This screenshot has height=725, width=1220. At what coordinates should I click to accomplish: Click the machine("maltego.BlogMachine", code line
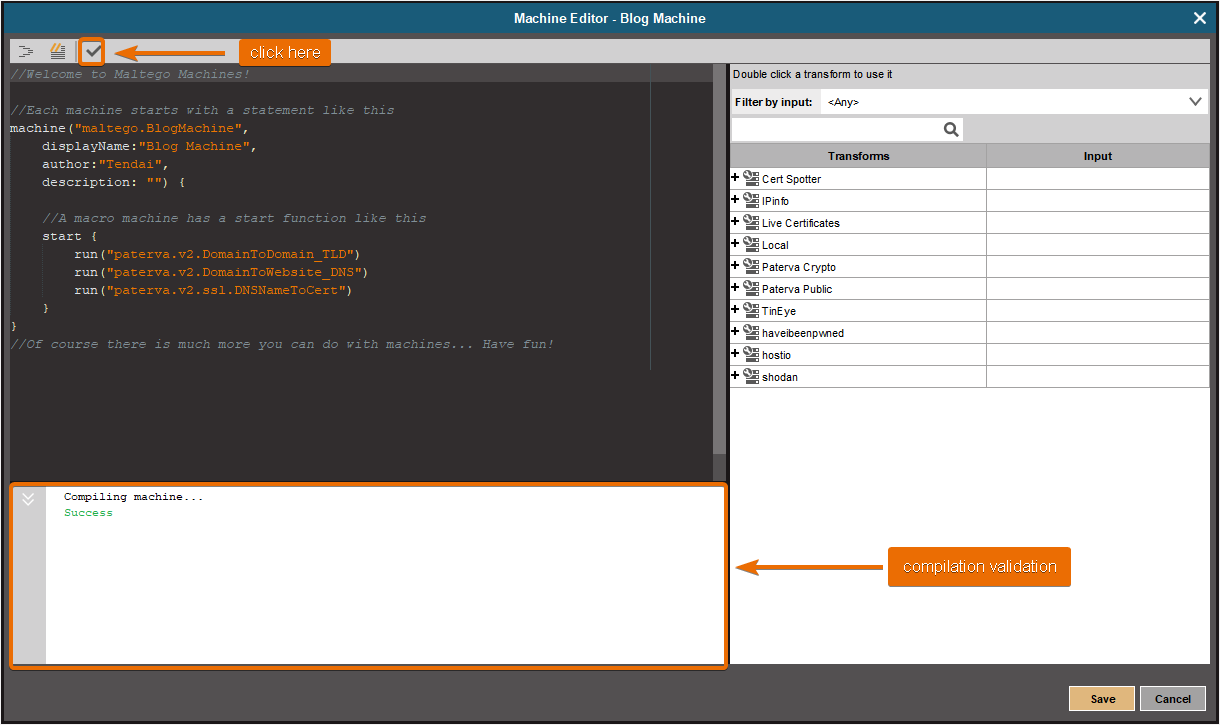point(128,128)
